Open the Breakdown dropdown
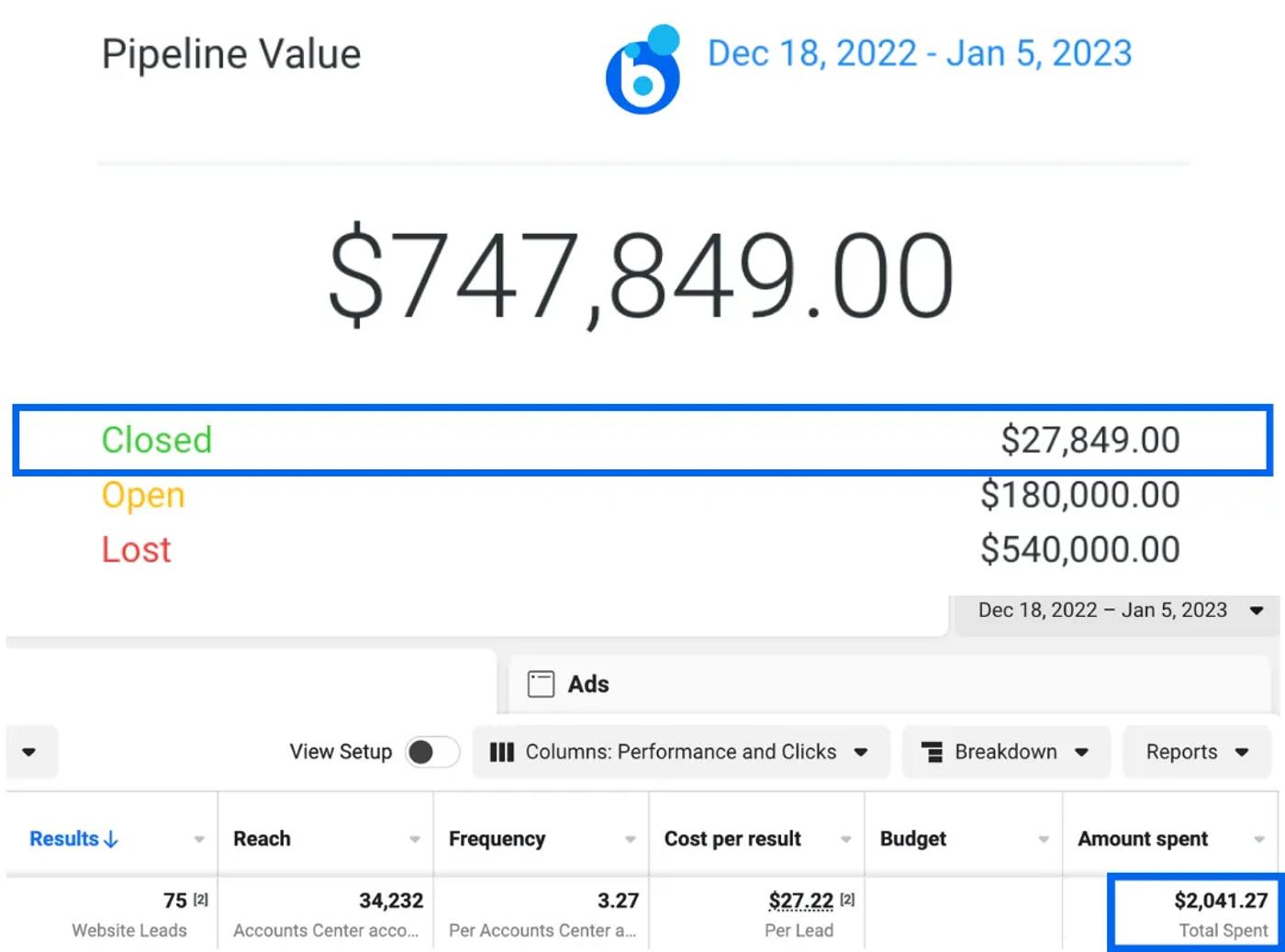 tap(1006, 752)
